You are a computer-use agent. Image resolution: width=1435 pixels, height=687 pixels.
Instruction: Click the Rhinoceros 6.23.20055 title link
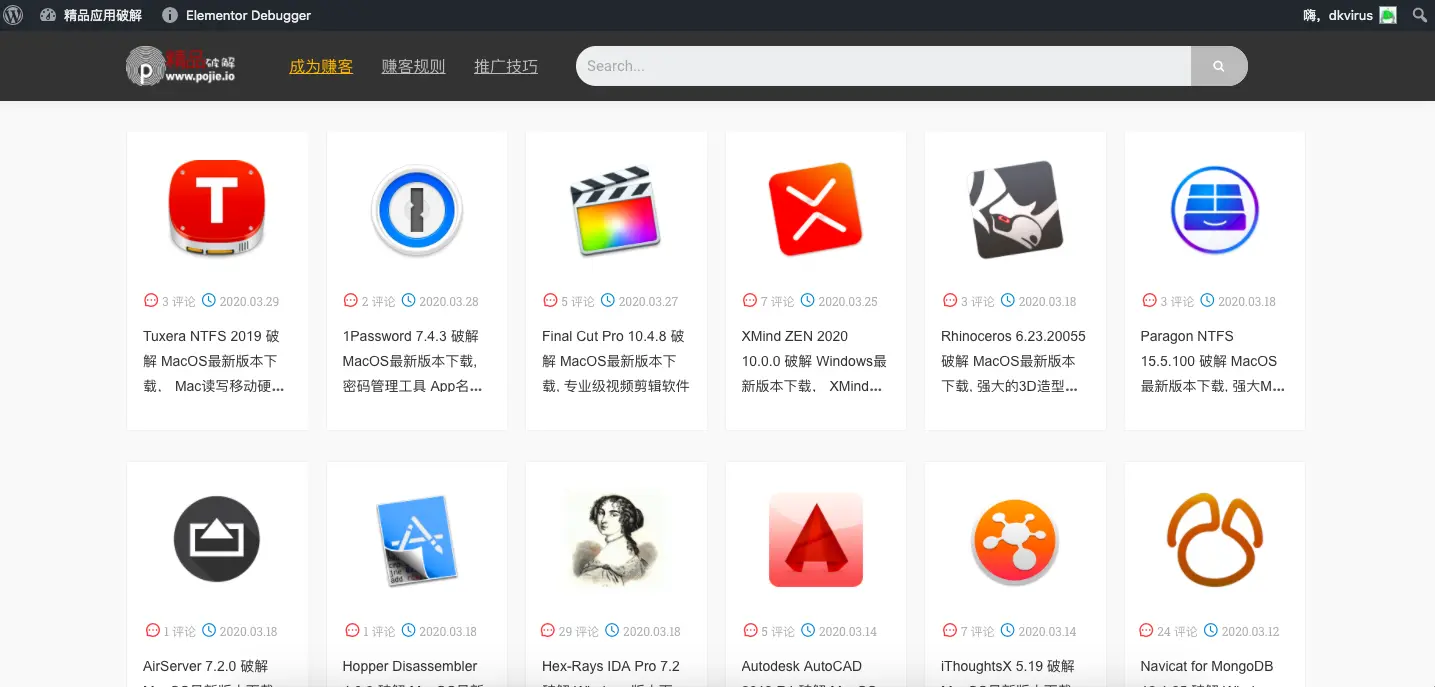[x=1013, y=361]
